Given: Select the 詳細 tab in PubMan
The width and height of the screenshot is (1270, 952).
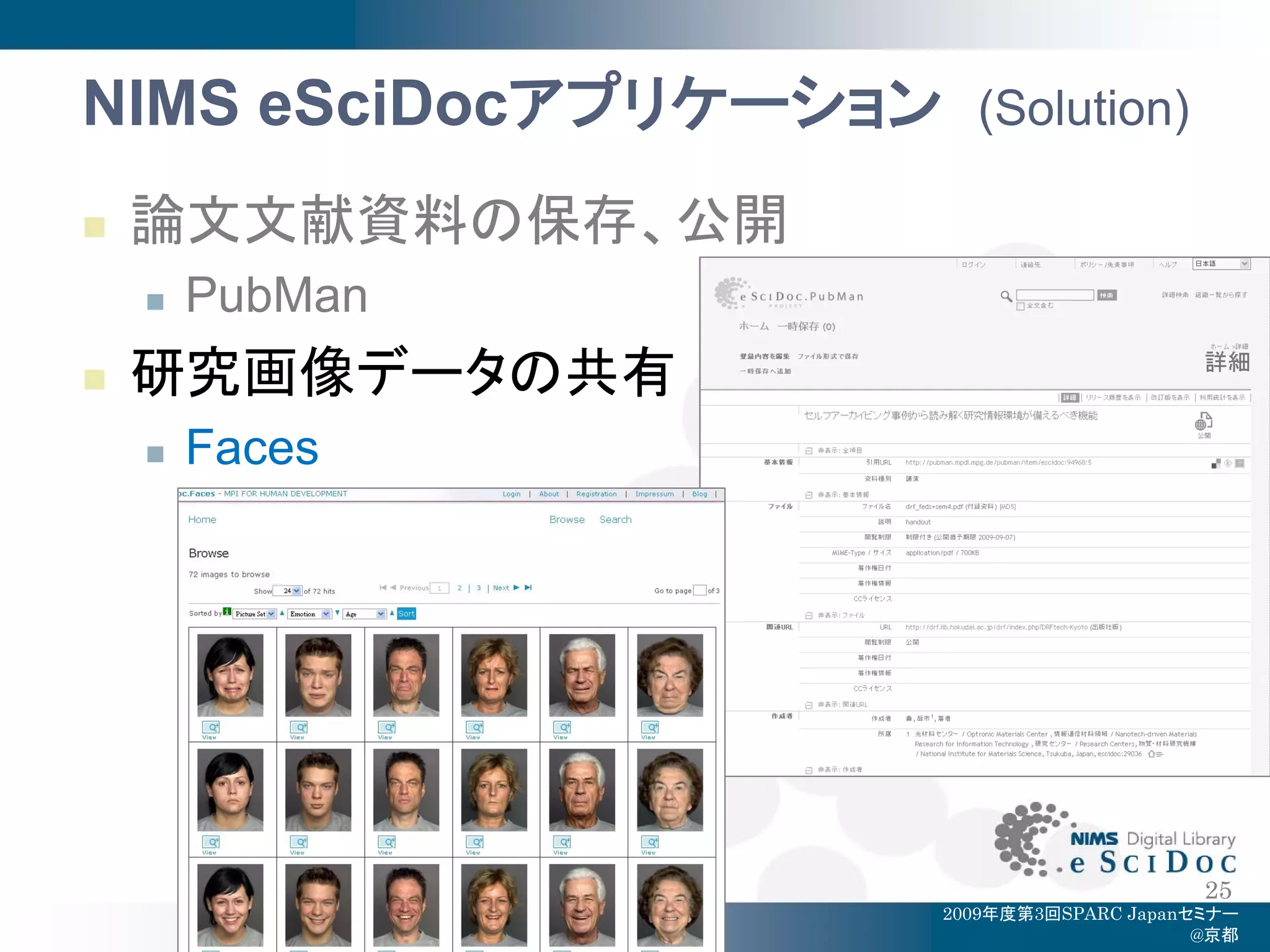Looking at the screenshot, I should pyautogui.click(x=1070, y=397).
